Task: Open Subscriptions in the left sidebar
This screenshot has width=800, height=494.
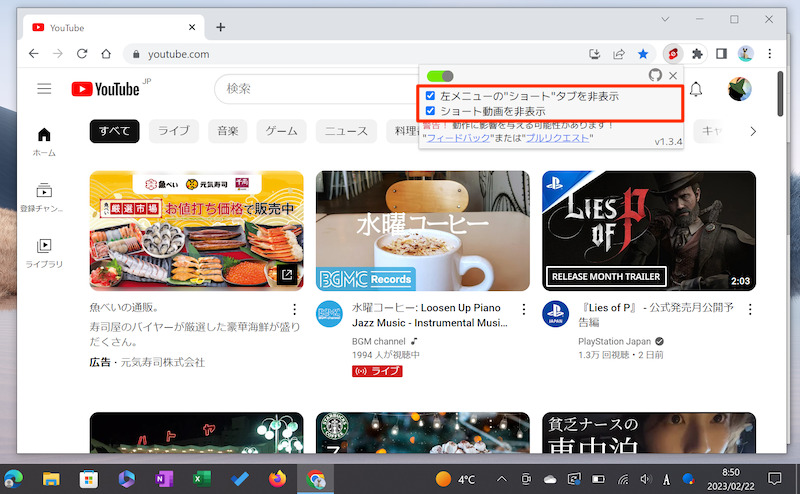Action: 44,196
